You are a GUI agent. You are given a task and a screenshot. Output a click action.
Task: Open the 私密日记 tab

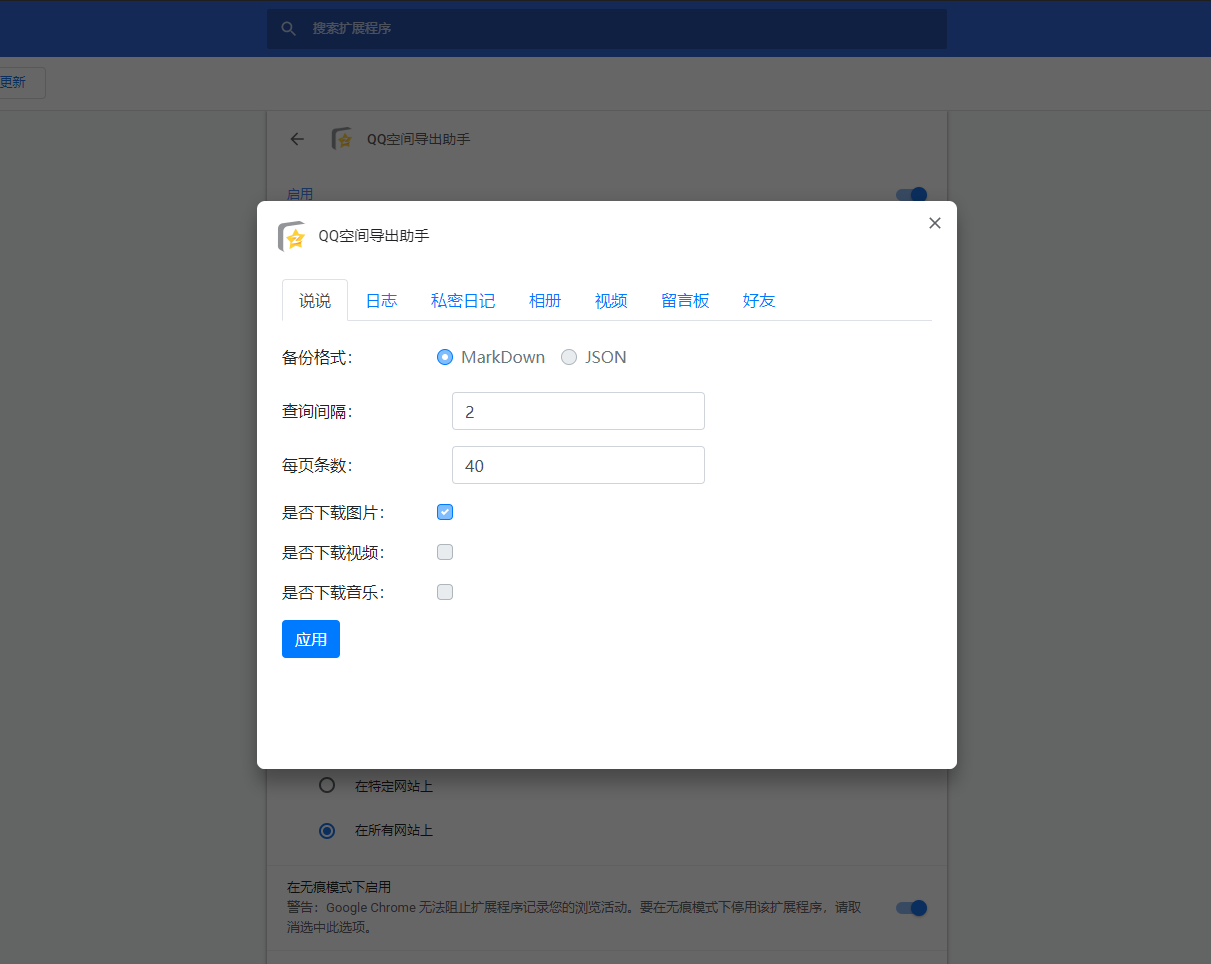(463, 300)
